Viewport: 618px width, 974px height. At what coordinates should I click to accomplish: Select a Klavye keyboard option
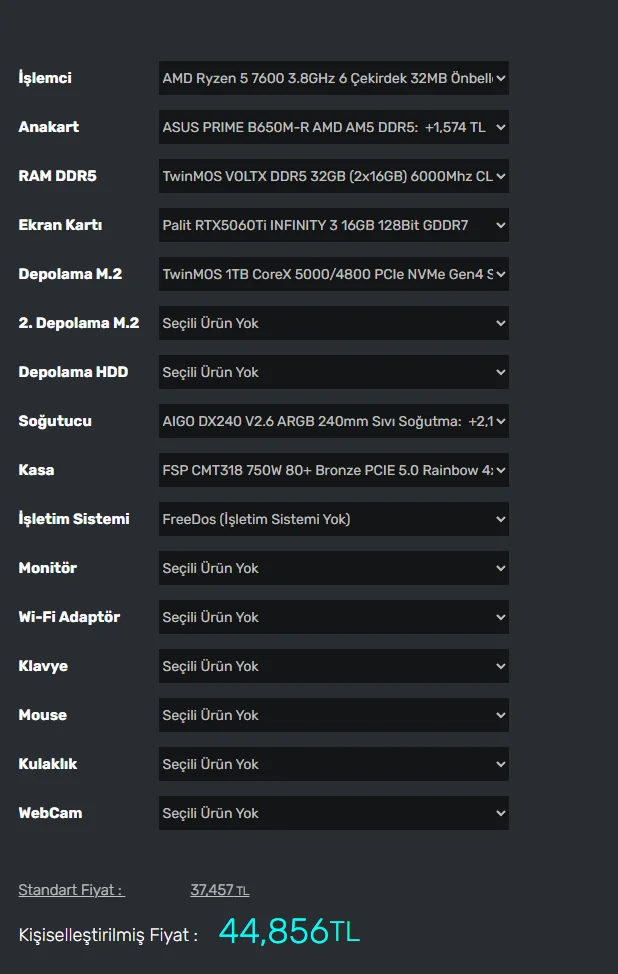point(333,666)
